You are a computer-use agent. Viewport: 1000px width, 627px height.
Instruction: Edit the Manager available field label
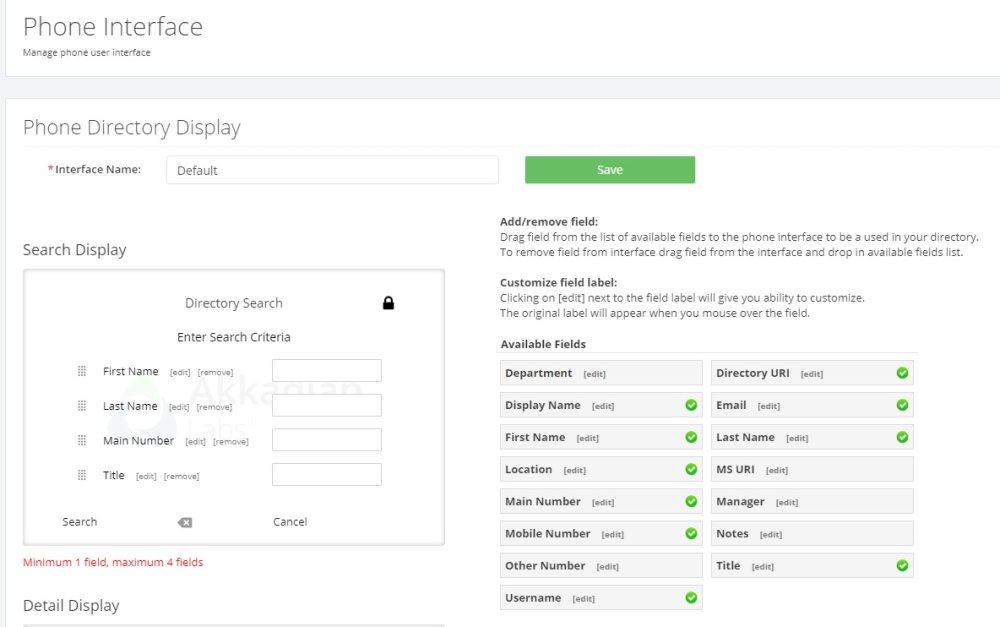click(x=787, y=503)
